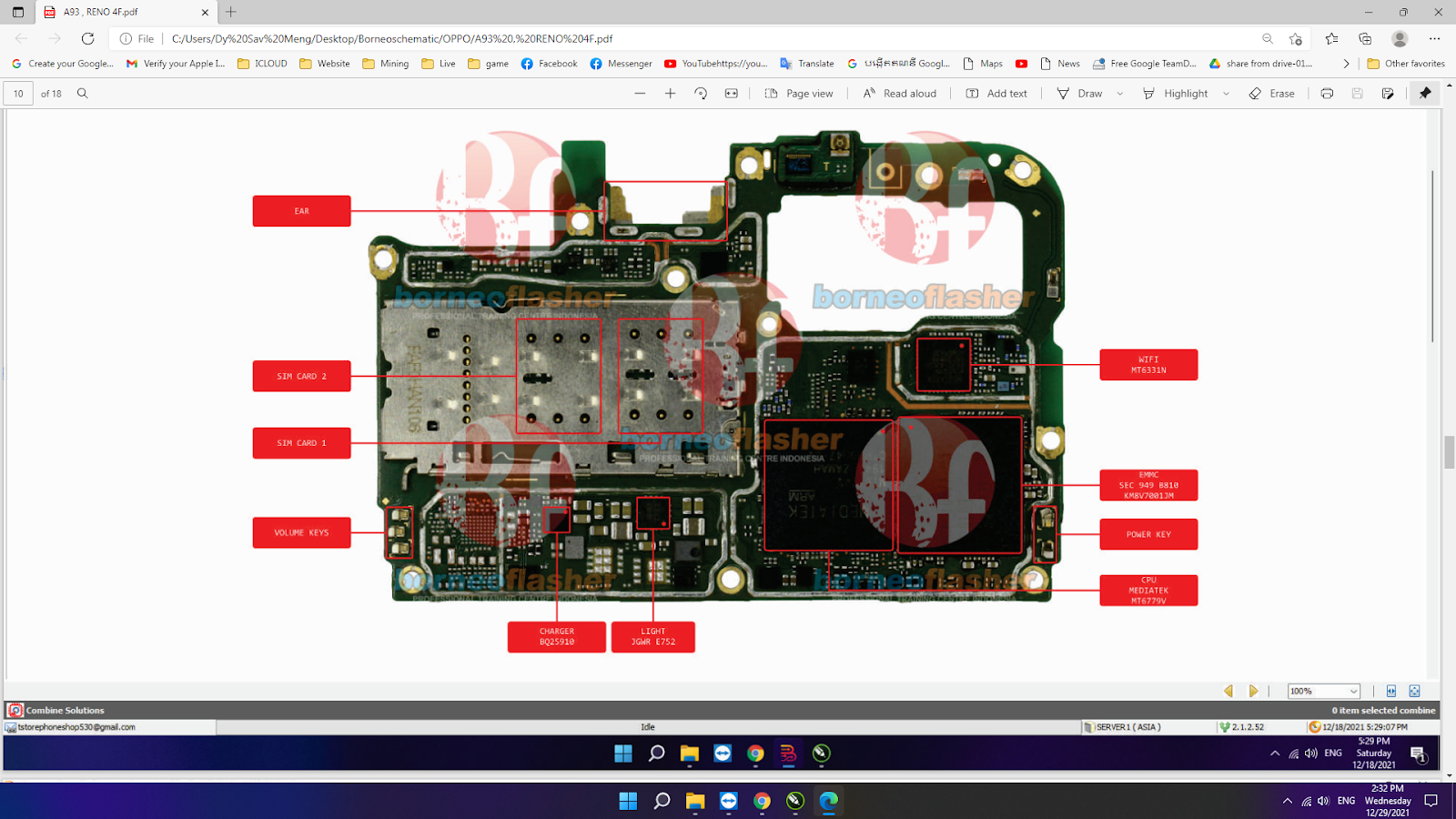Activate the Draw tool
The width and height of the screenshot is (1456, 819).
click(1080, 94)
